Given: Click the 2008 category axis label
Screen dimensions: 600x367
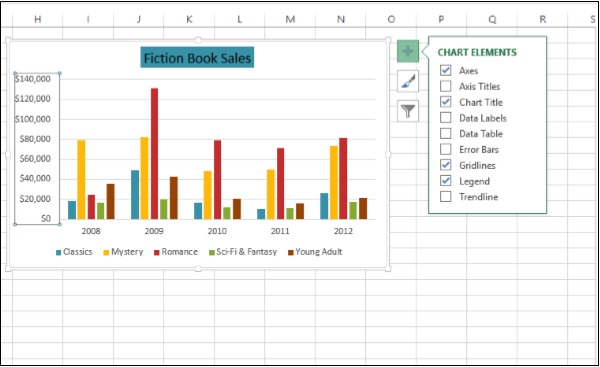Looking at the screenshot, I should [91, 231].
